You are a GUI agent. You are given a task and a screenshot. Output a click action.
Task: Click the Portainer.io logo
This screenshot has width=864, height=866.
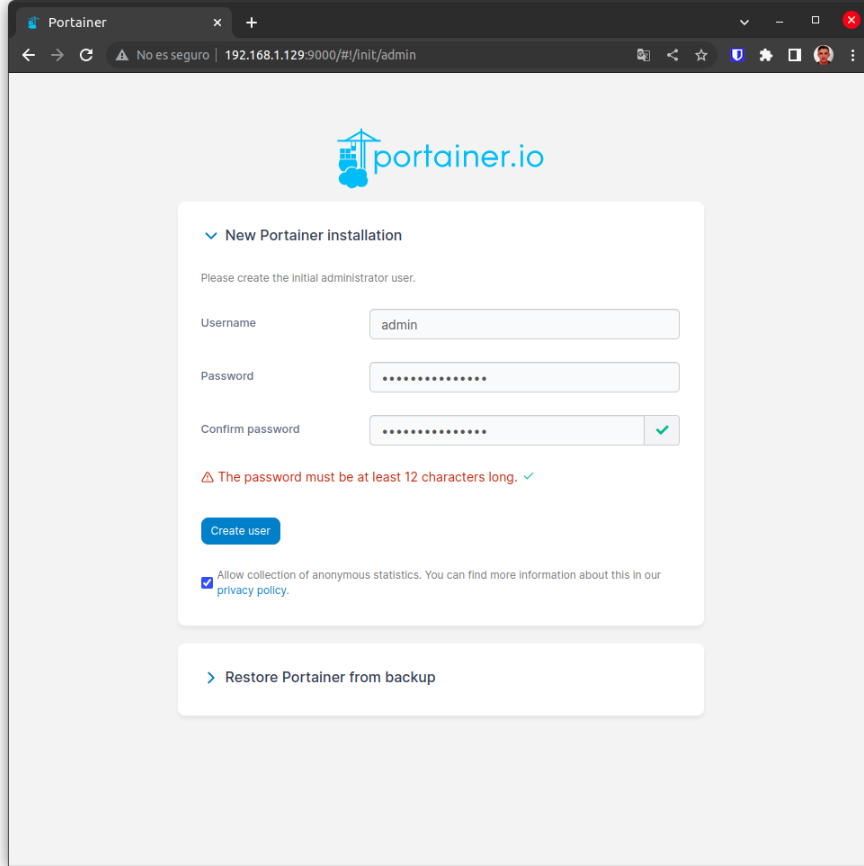[x=440, y=156]
